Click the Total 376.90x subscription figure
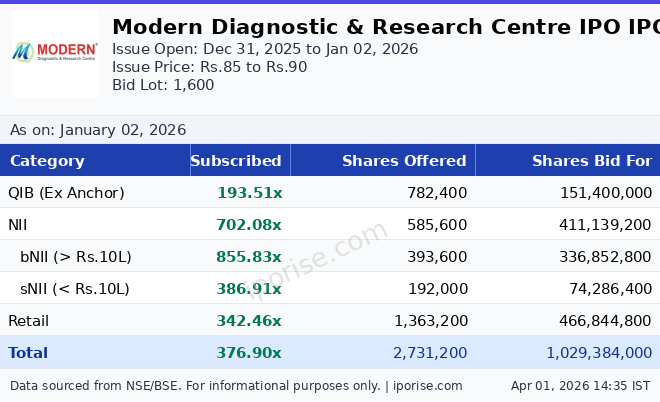 coord(249,353)
